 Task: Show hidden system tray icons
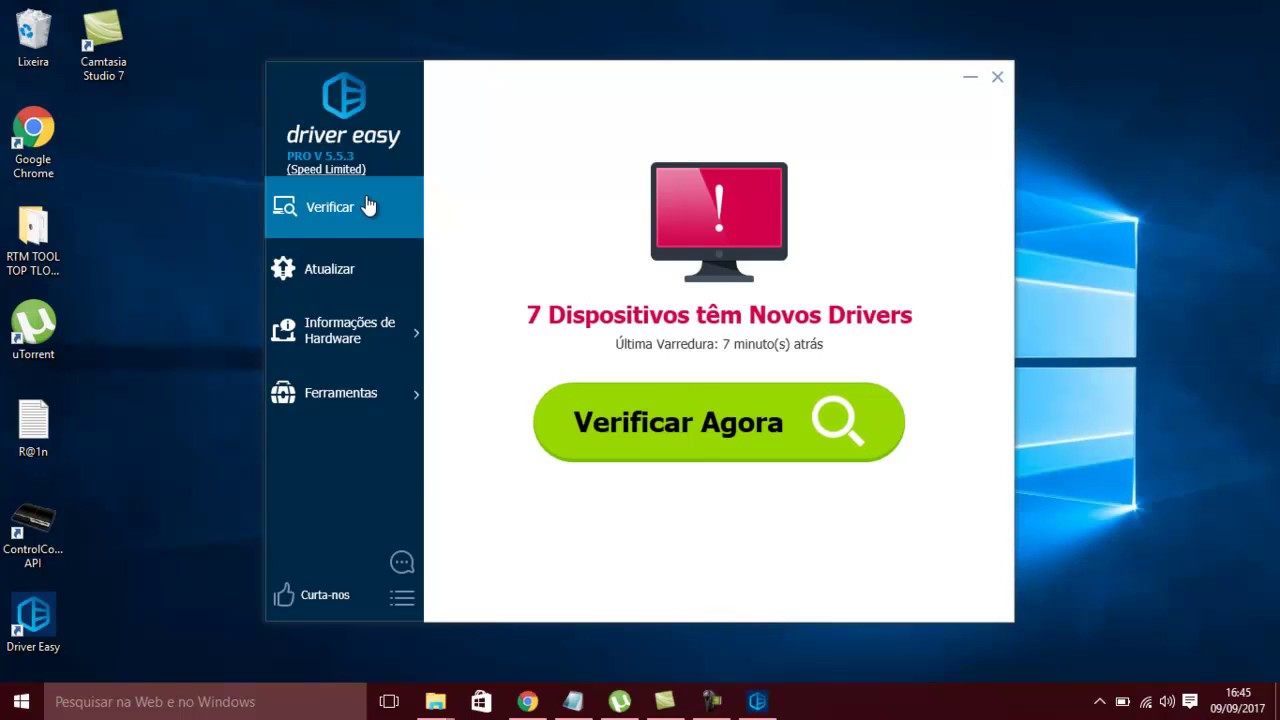click(x=1100, y=701)
